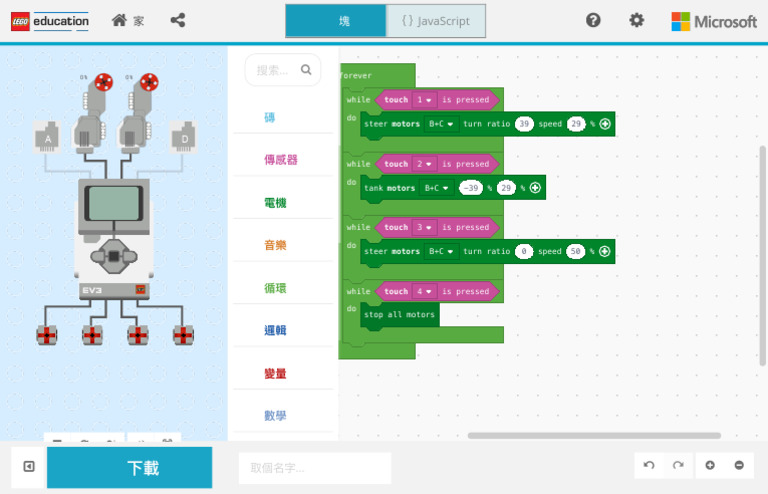Image resolution: width=768 pixels, height=494 pixels.
Task: Open B+C dropdown on tank motors block
Action: point(437,188)
